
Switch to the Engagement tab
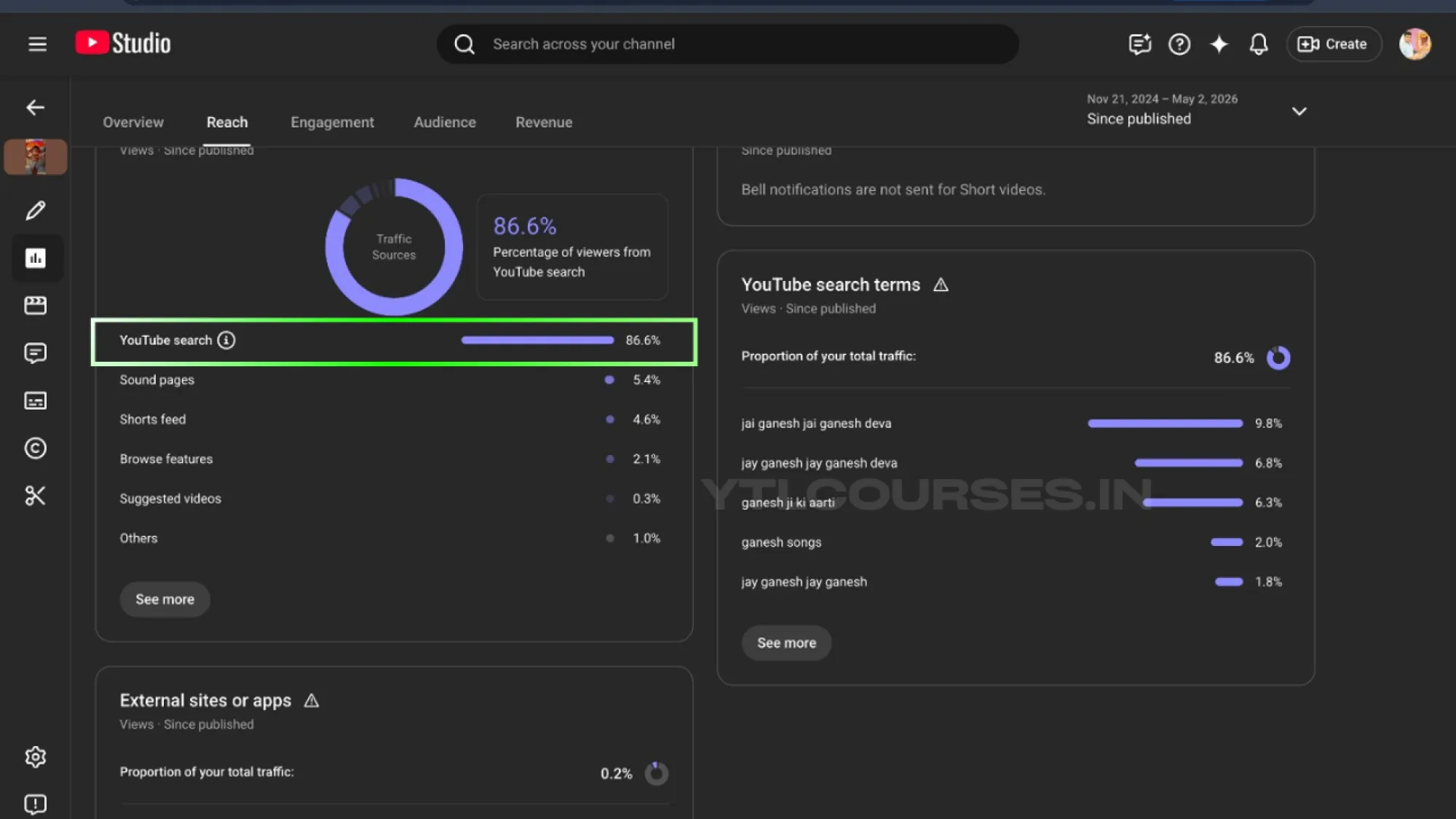coord(332,122)
